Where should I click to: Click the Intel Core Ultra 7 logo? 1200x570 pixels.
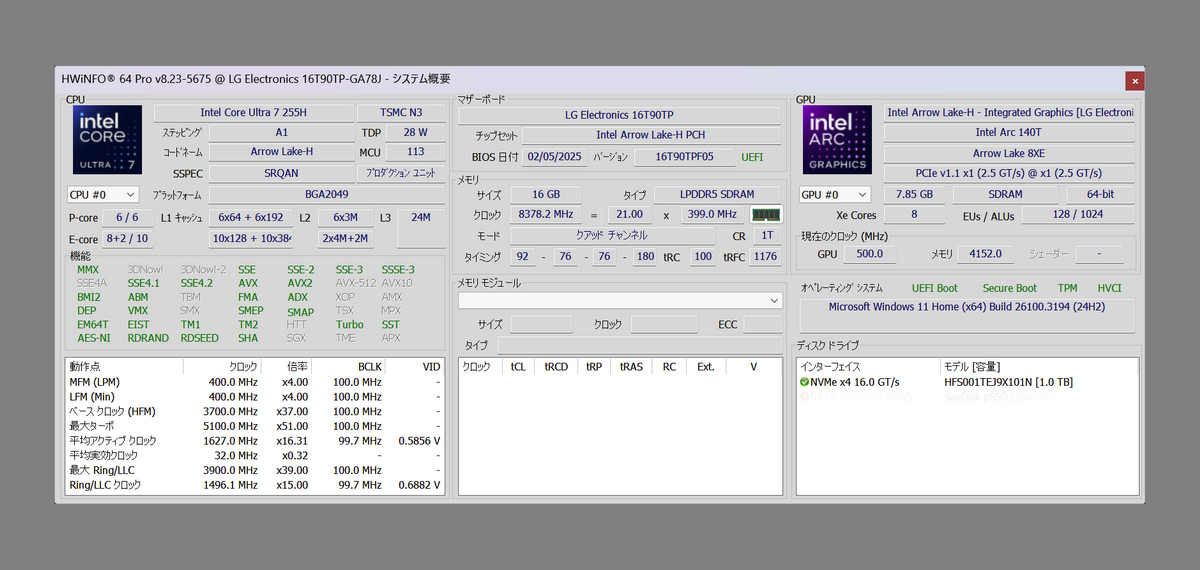[107, 140]
